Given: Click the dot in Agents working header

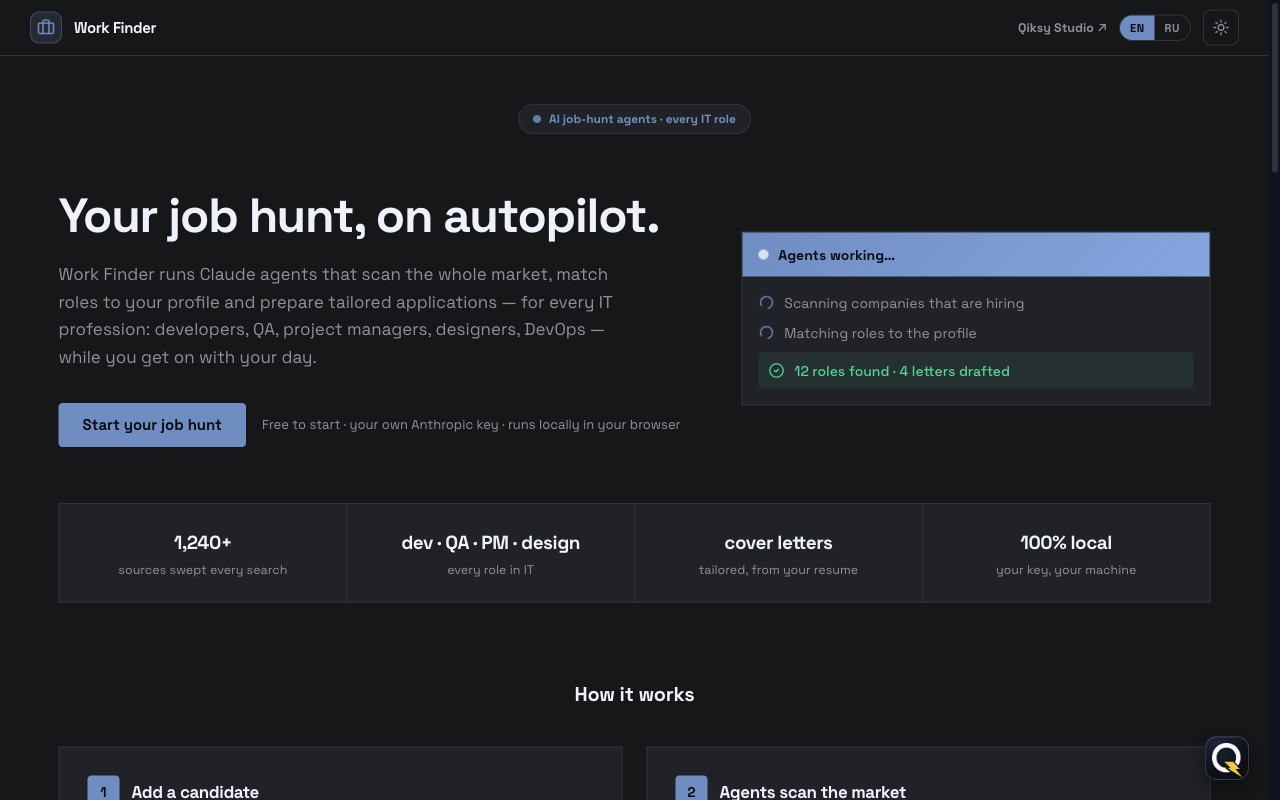Looking at the screenshot, I should (x=763, y=255).
